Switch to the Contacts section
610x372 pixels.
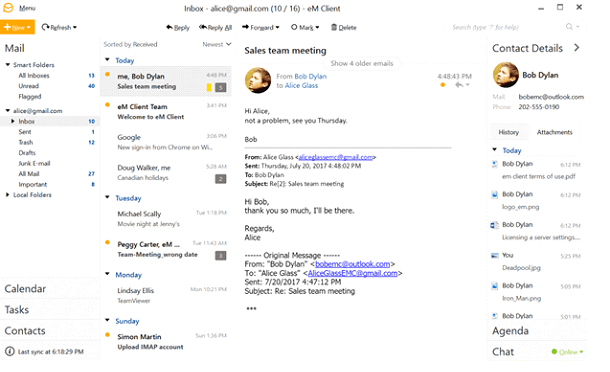25,331
